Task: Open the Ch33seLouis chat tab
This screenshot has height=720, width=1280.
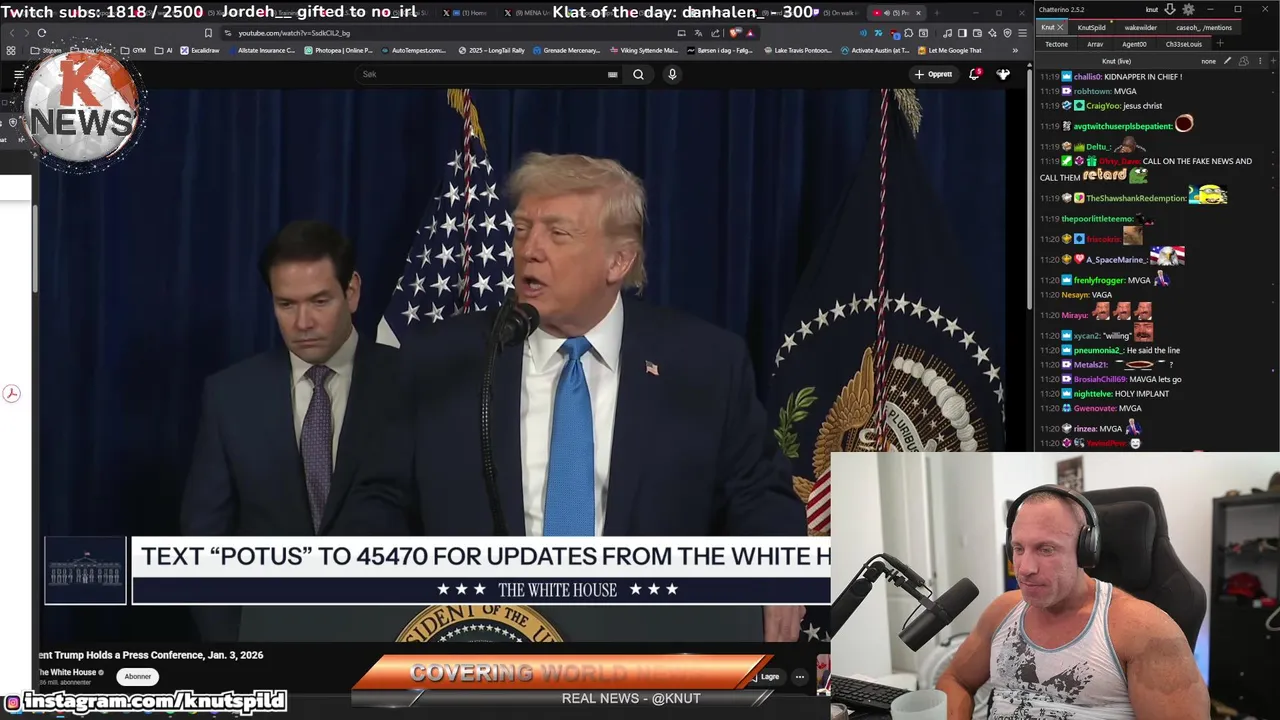Action: [x=1184, y=44]
